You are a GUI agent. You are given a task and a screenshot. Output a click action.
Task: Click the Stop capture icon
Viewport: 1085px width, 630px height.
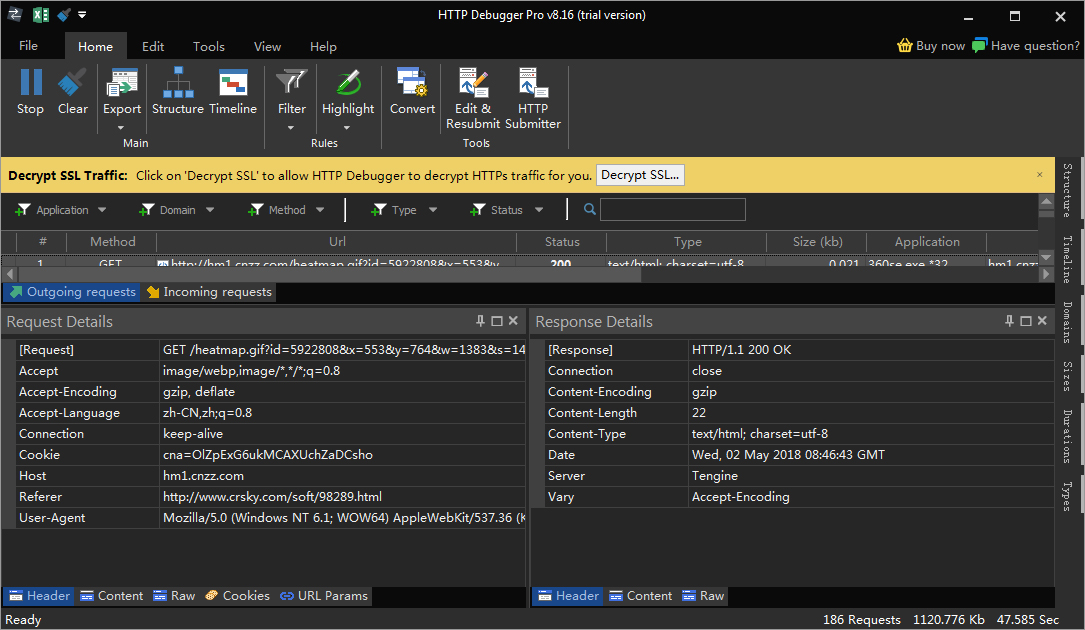(30, 82)
